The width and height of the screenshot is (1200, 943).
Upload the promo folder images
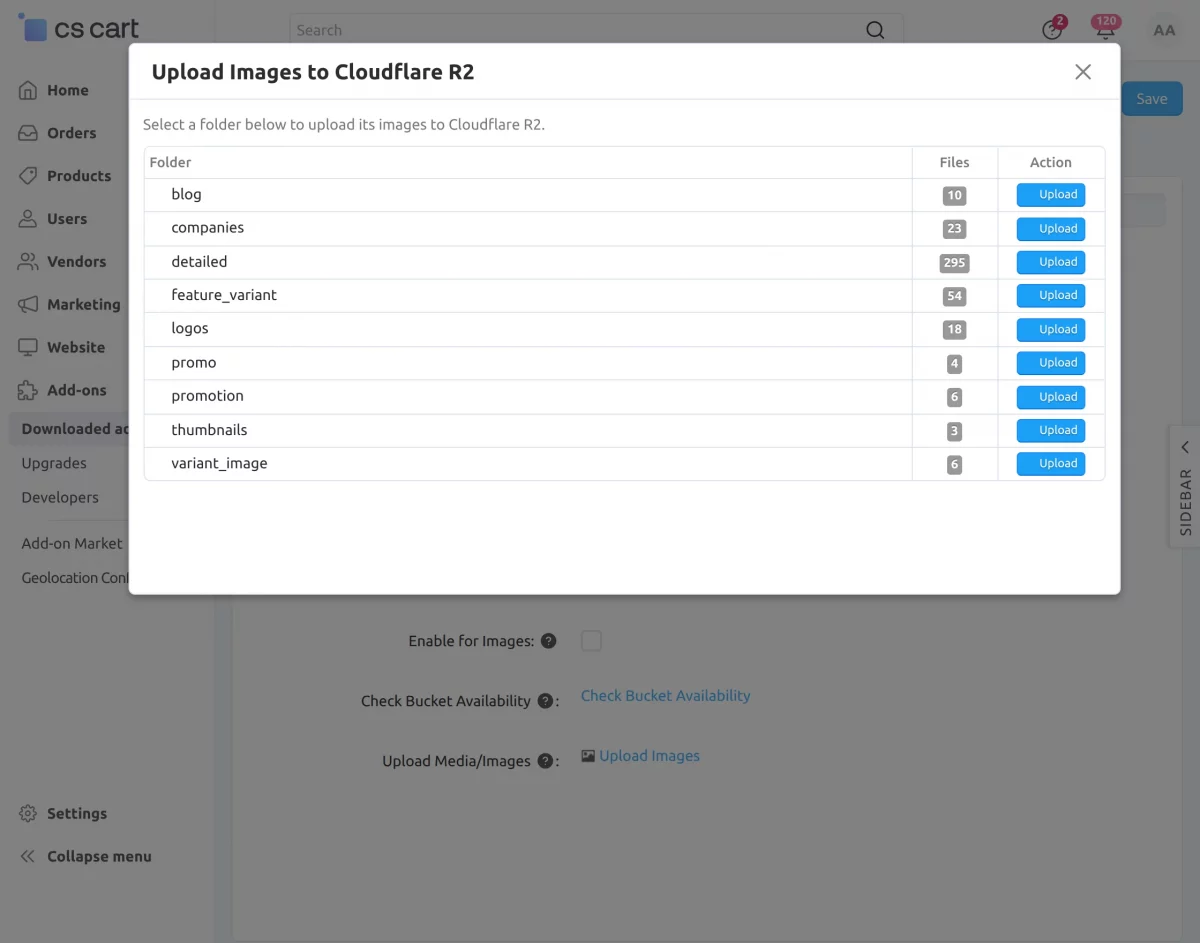coord(1051,363)
